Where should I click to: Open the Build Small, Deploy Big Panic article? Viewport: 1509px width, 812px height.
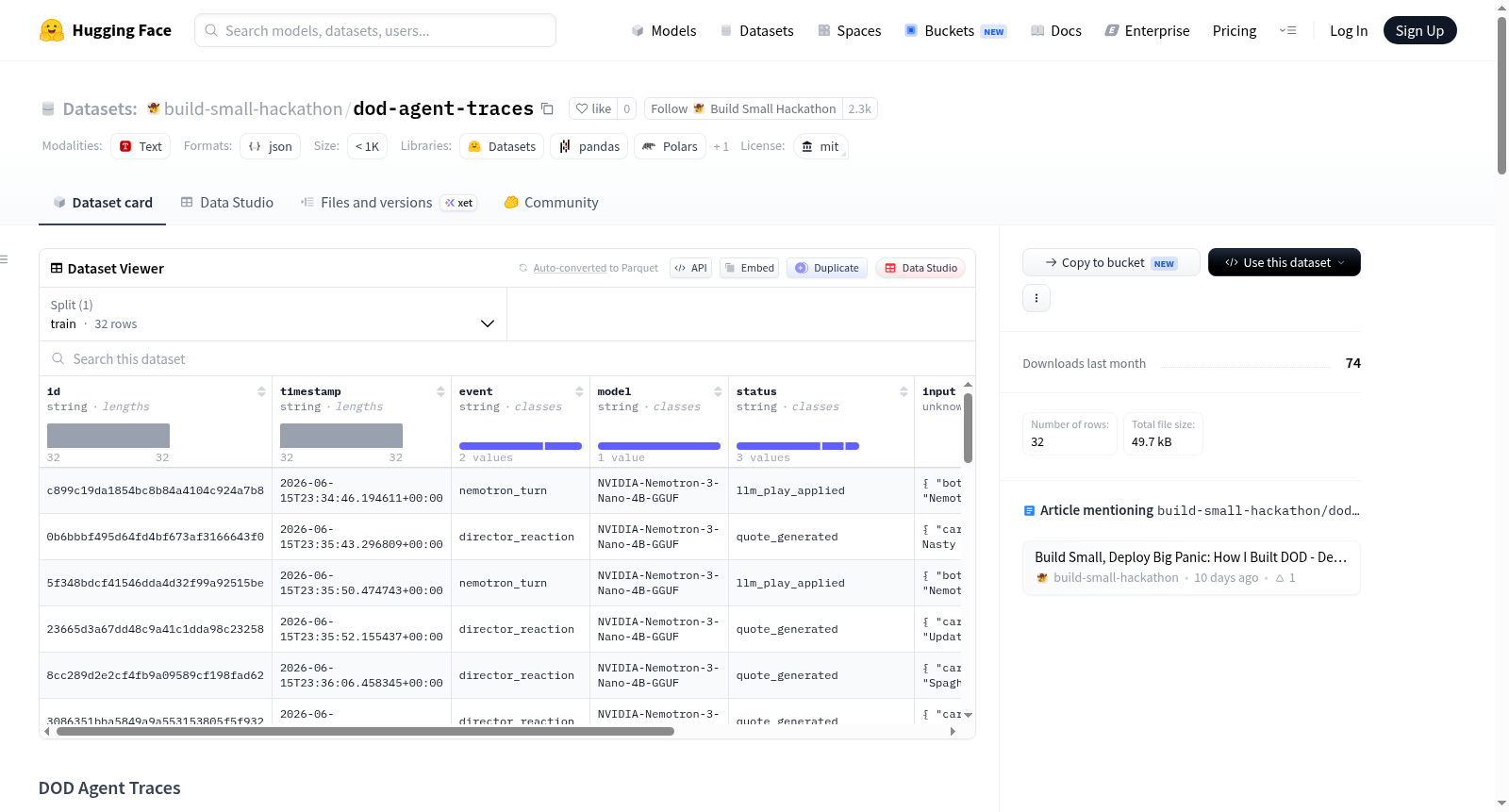tap(1191, 567)
